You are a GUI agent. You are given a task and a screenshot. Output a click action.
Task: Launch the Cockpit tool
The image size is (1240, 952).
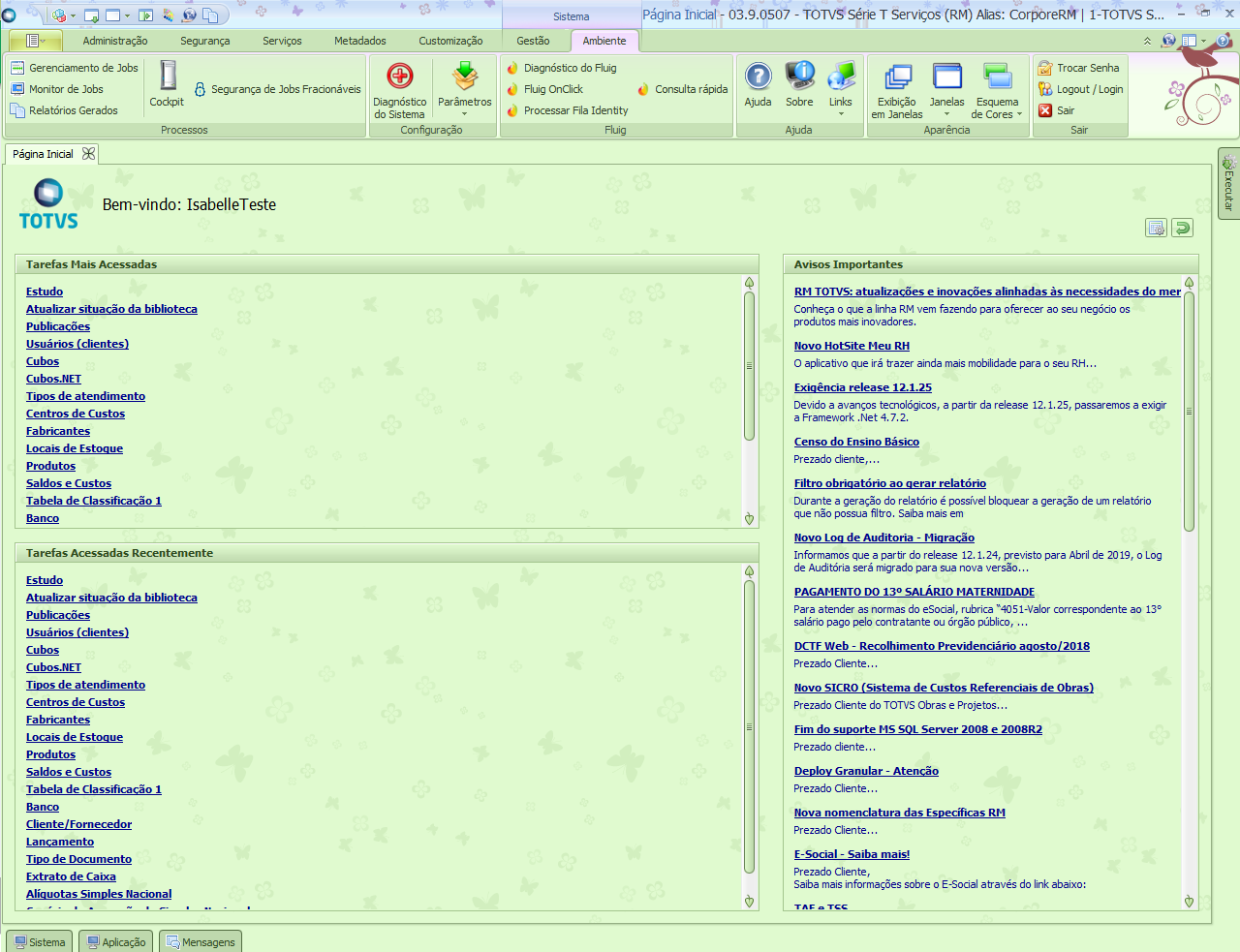coord(167,84)
